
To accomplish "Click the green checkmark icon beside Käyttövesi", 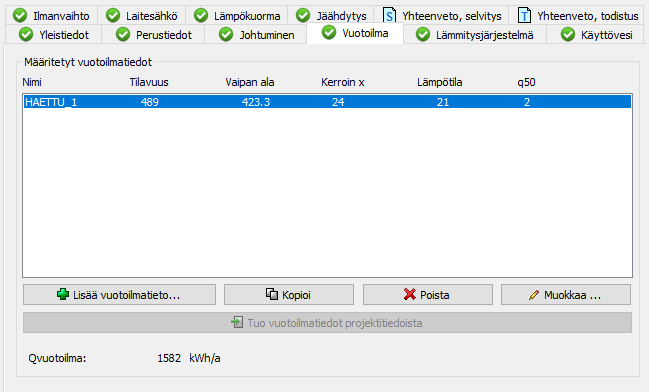I will [568, 34].
